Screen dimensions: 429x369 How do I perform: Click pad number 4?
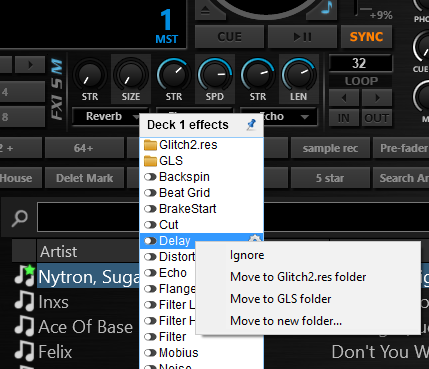click(x=22, y=92)
